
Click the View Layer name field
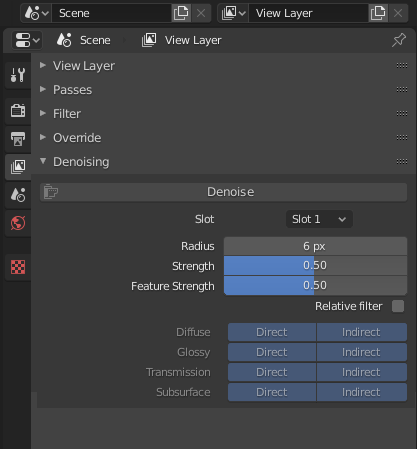tap(308, 13)
